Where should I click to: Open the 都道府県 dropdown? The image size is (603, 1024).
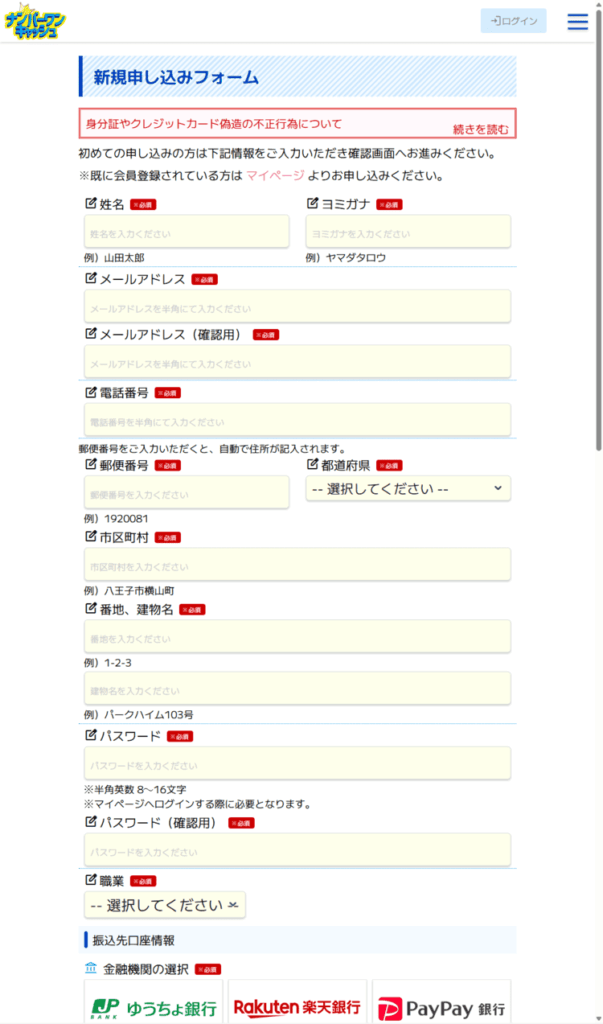point(408,488)
